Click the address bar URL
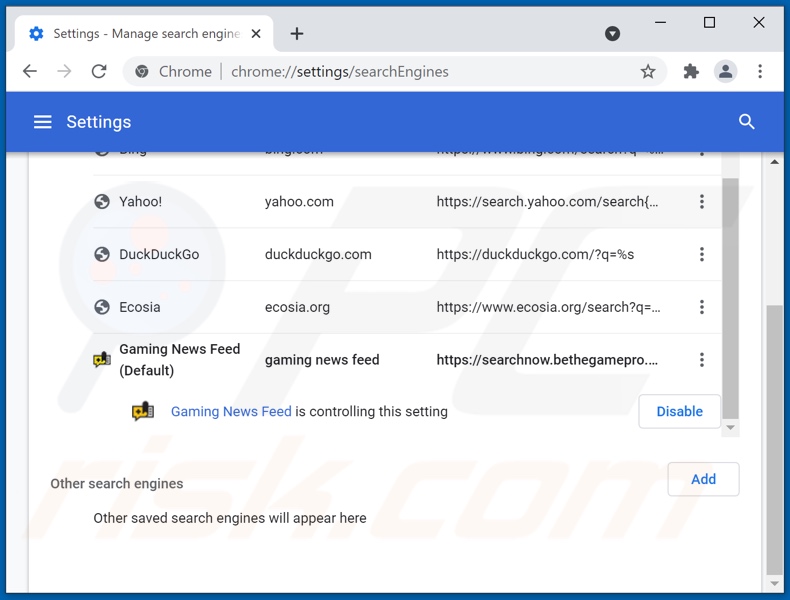The image size is (790, 600). coord(340,72)
